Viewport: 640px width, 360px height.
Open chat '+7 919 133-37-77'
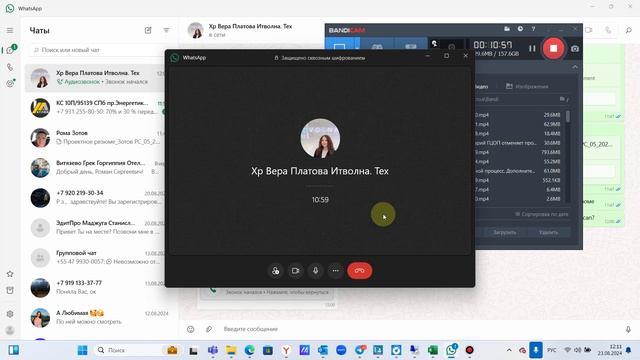click(95, 287)
